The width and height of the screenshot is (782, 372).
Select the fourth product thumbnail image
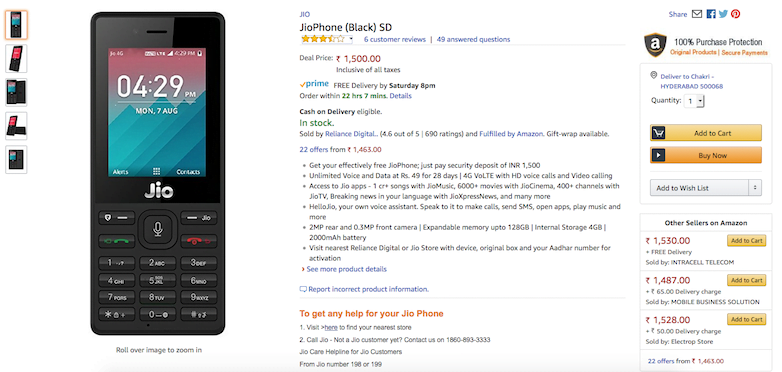tap(16, 126)
